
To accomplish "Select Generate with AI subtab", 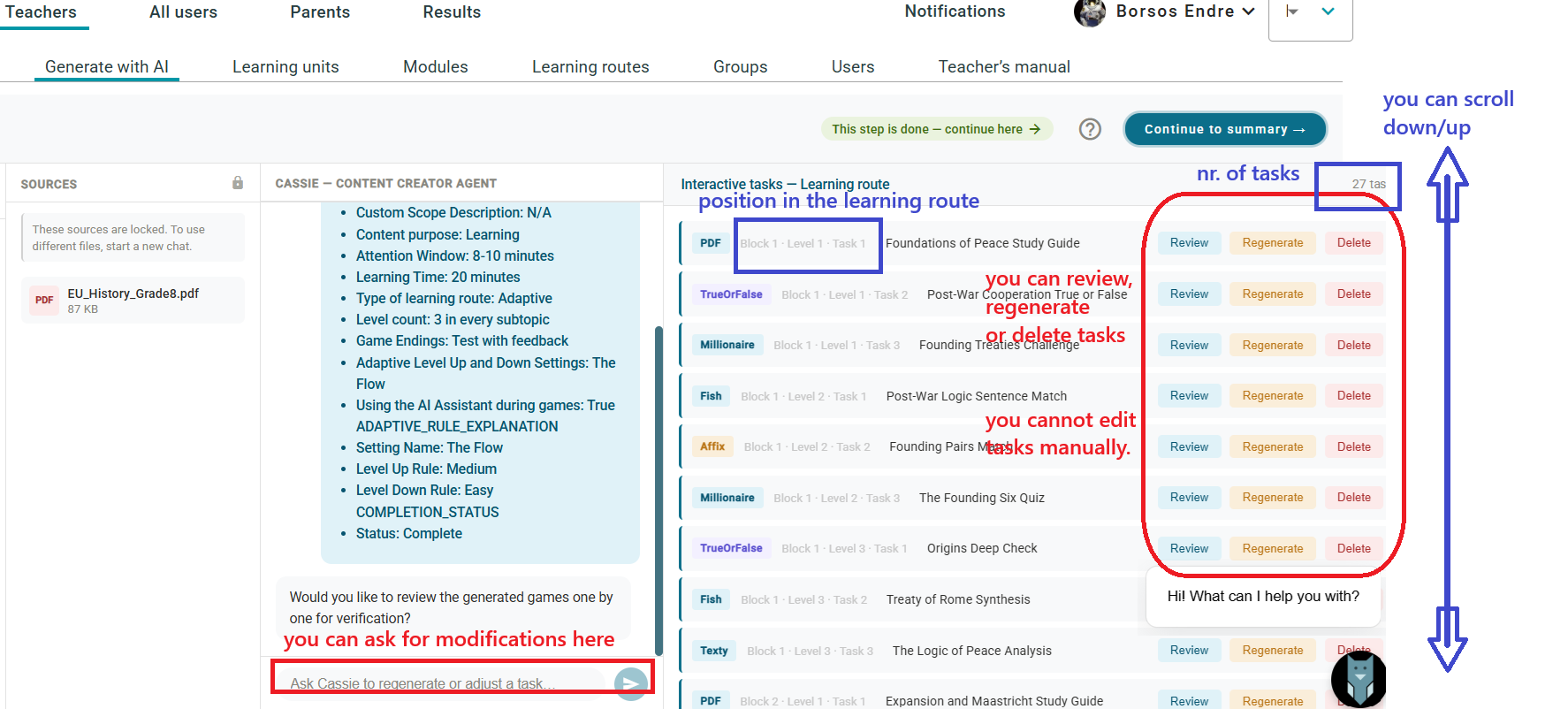I will (x=107, y=66).
